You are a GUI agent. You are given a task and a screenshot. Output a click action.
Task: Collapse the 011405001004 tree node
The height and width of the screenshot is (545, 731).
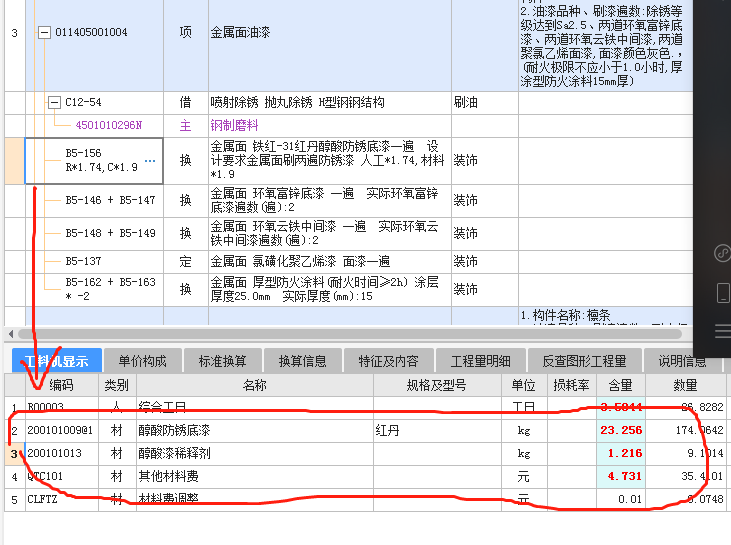tap(44, 33)
